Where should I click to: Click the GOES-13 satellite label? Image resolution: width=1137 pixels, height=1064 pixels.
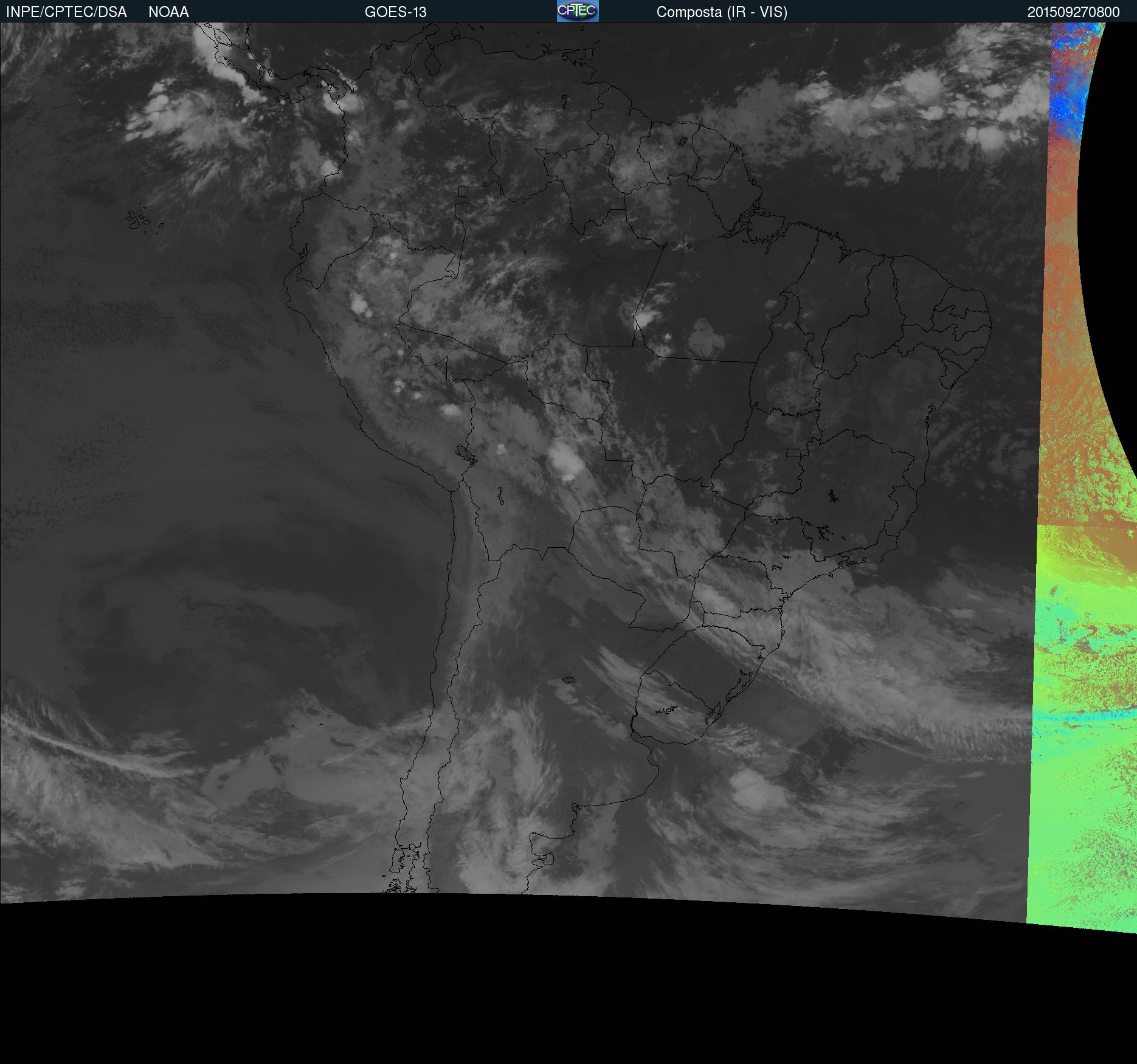click(x=396, y=12)
